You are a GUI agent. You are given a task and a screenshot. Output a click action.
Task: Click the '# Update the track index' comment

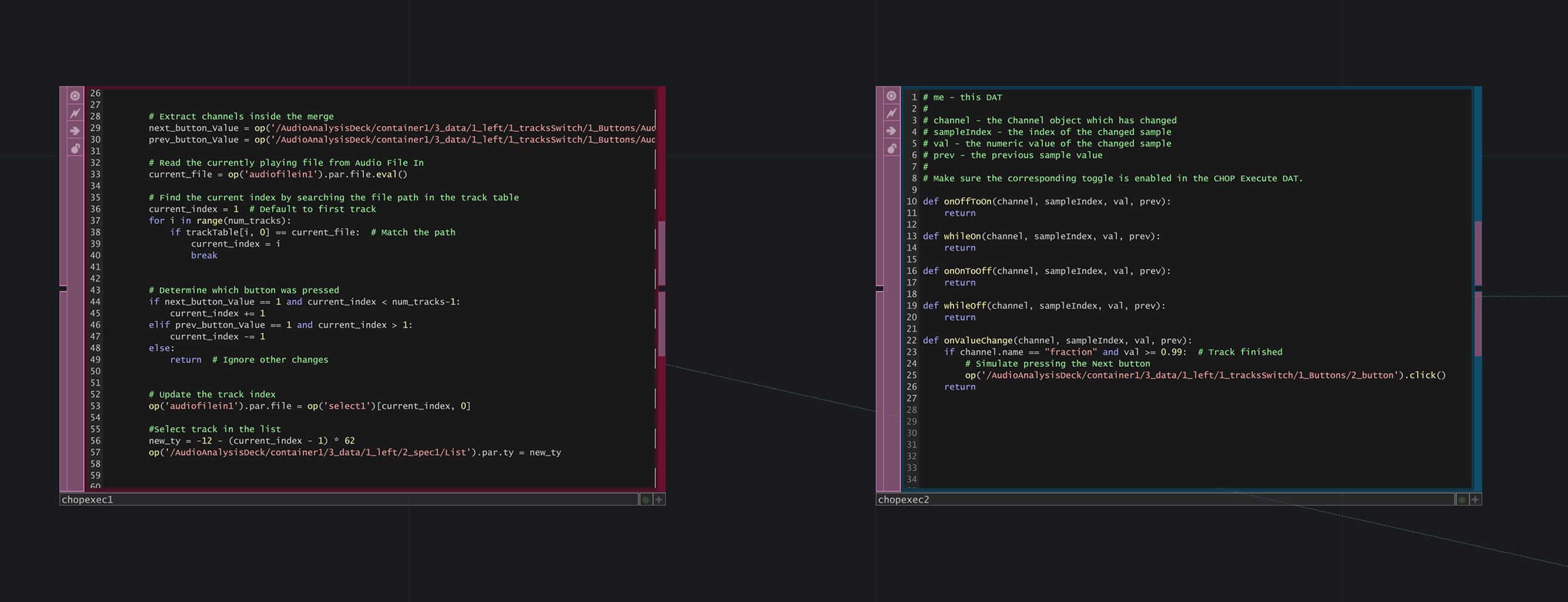pos(212,395)
